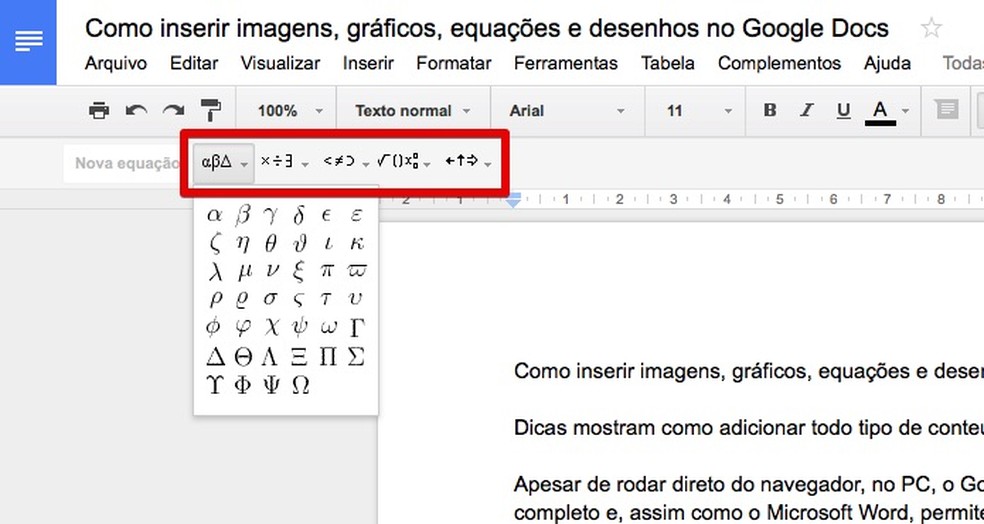This screenshot has height=524, width=984.
Task: Insert the theta symbol θ
Action: pos(271,243)
